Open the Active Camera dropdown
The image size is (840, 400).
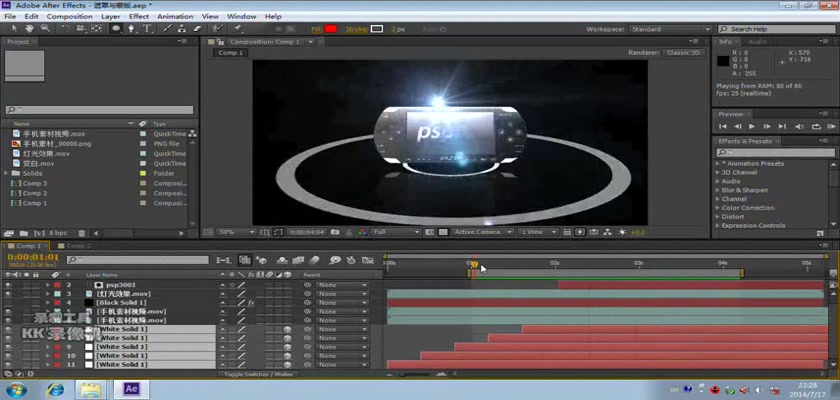[483, 232]
